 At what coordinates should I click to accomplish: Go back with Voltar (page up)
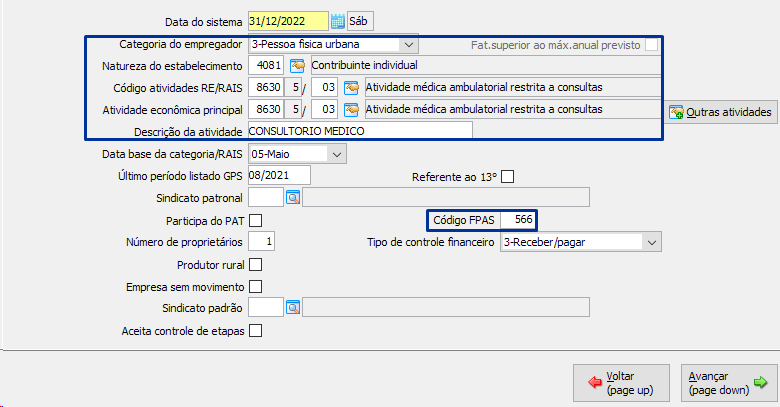click(x=621, y=383)
